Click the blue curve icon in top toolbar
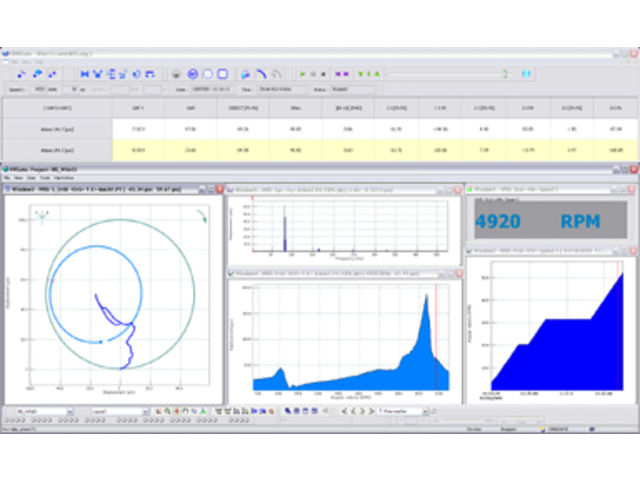 (x=260, y=73)
